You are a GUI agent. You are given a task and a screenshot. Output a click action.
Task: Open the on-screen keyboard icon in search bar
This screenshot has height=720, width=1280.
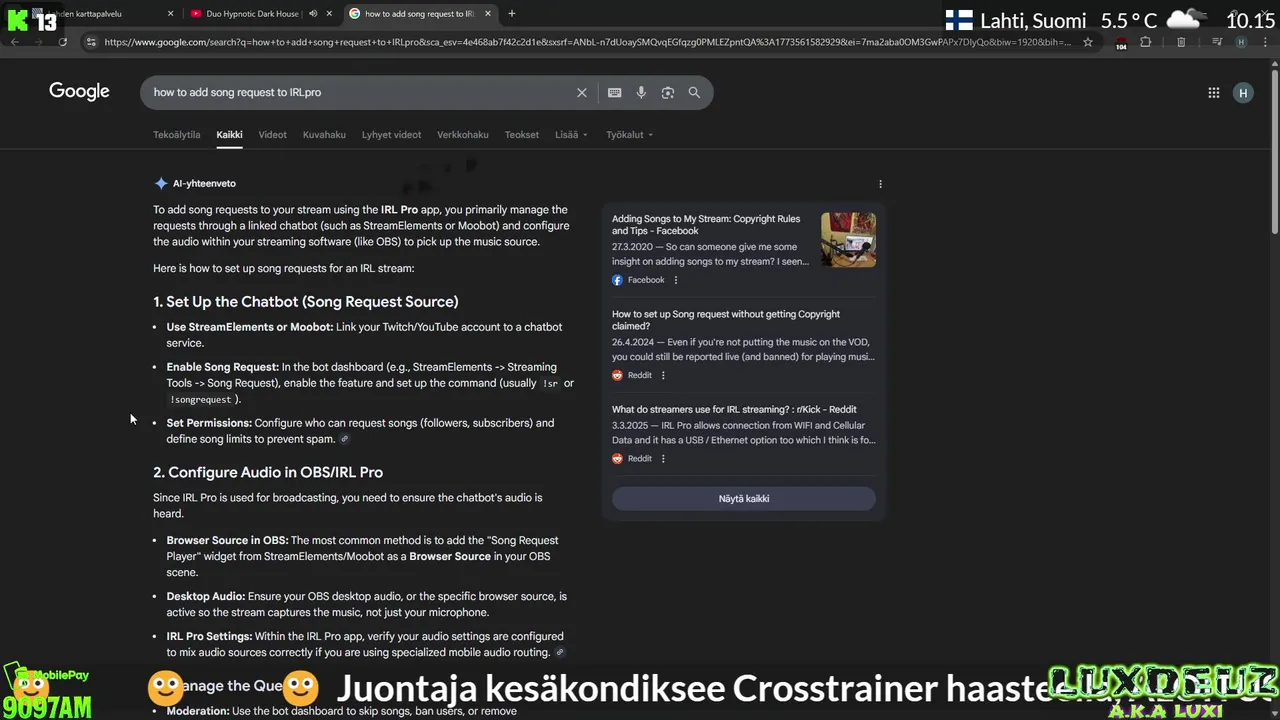point(614,92)
